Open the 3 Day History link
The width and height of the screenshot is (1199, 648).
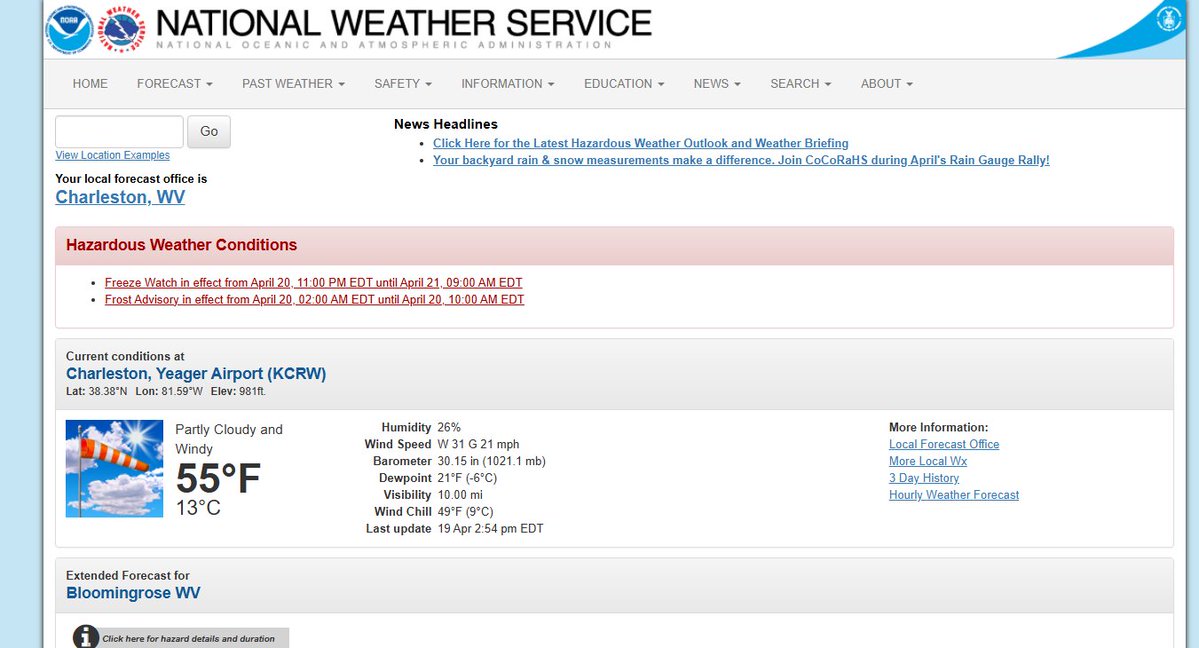924,477
